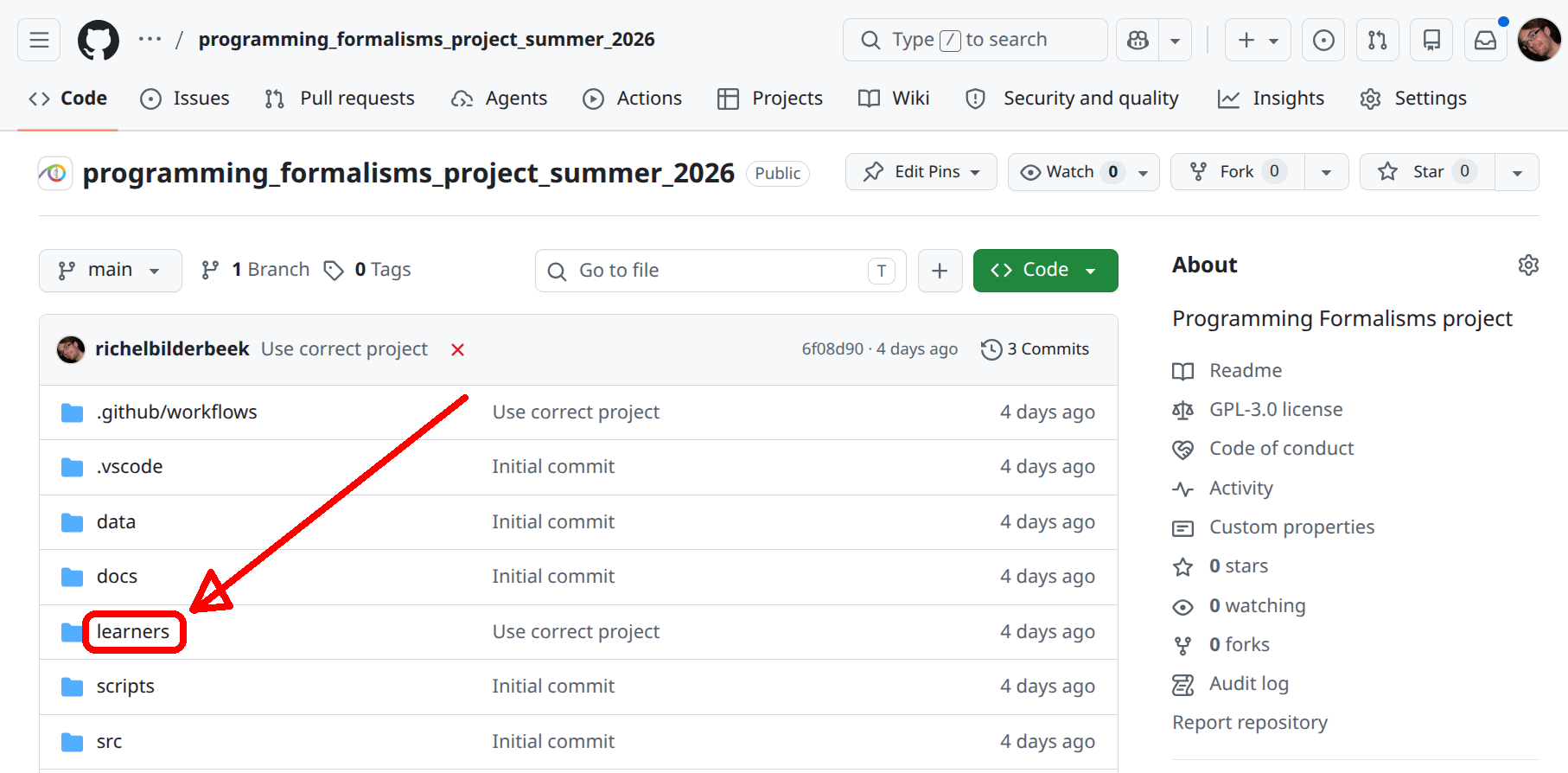Screen dimensions: 1568x773
Task: Open the GitHub homepage logo
Action: coord(99,40)
